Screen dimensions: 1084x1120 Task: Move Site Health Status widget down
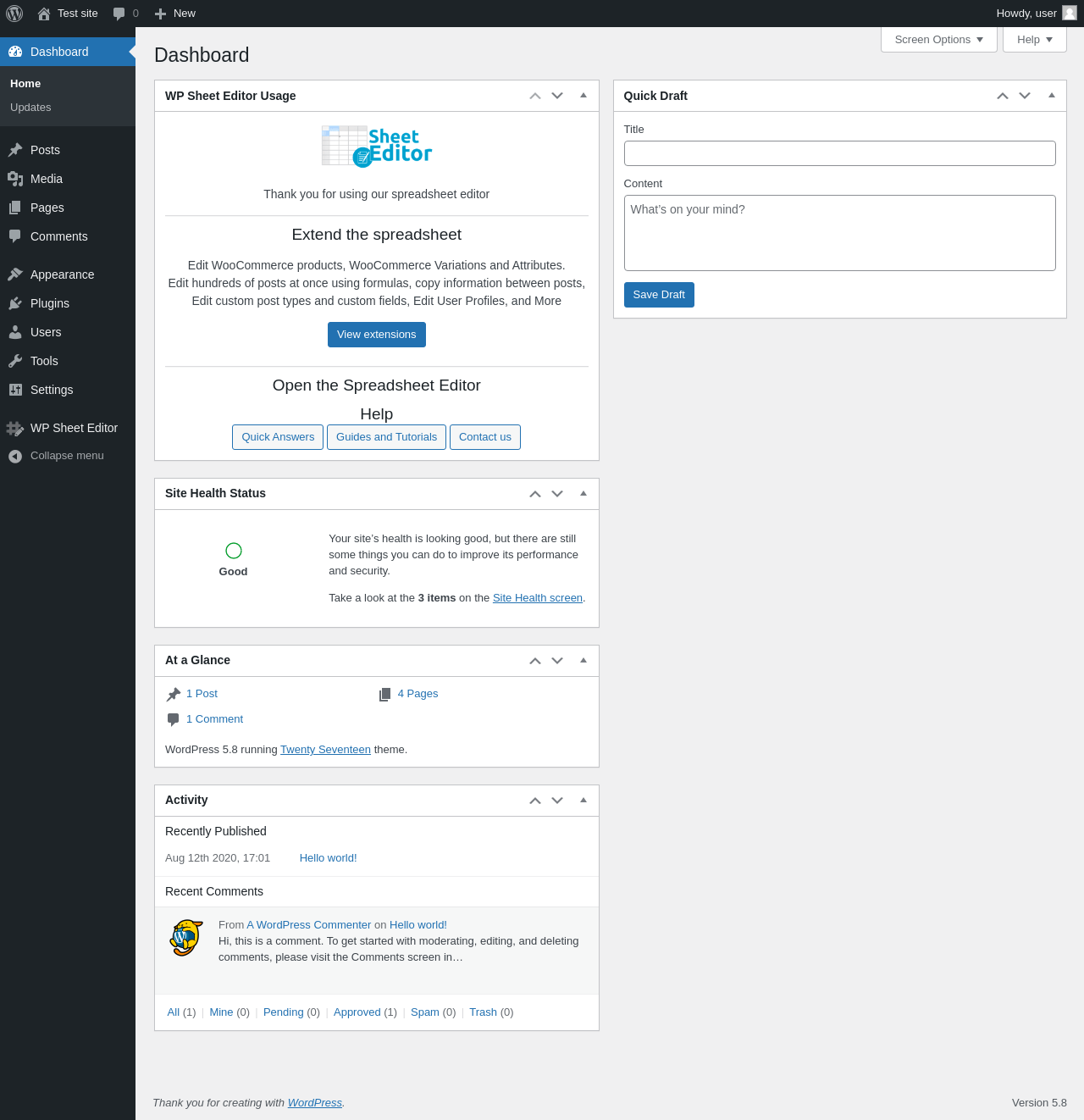(557, 493)
